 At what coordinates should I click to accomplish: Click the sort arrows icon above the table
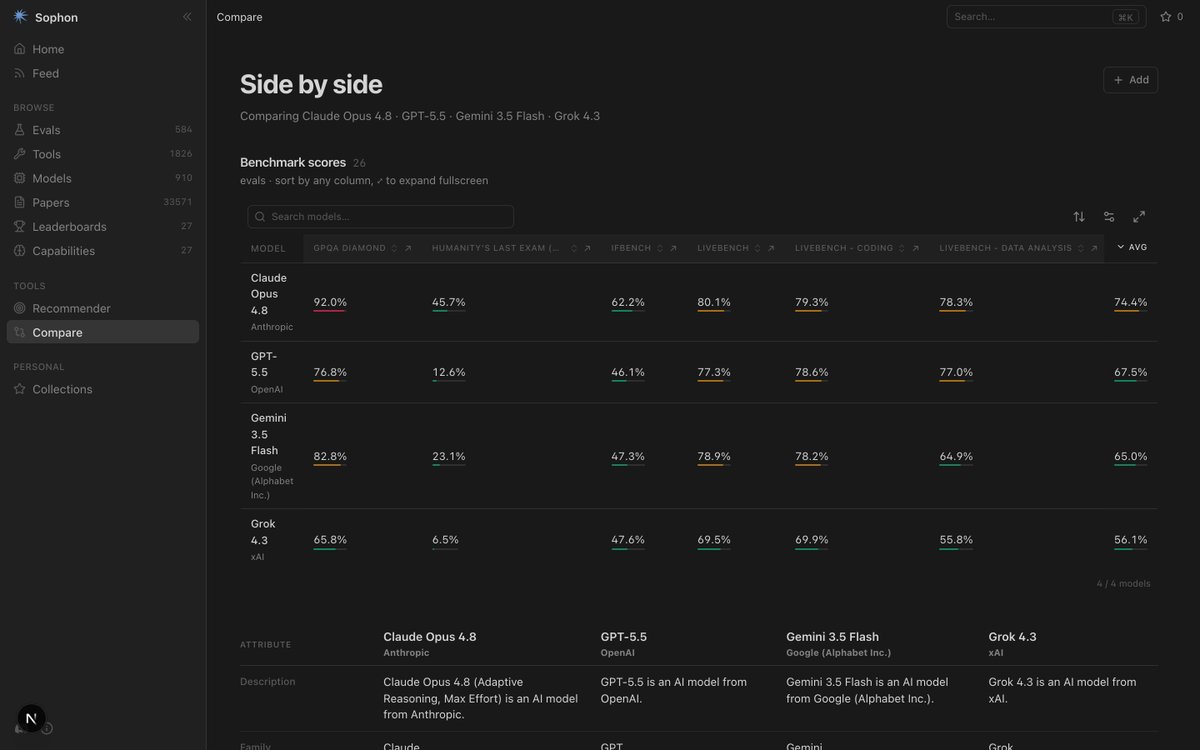tap(1079, 217)
